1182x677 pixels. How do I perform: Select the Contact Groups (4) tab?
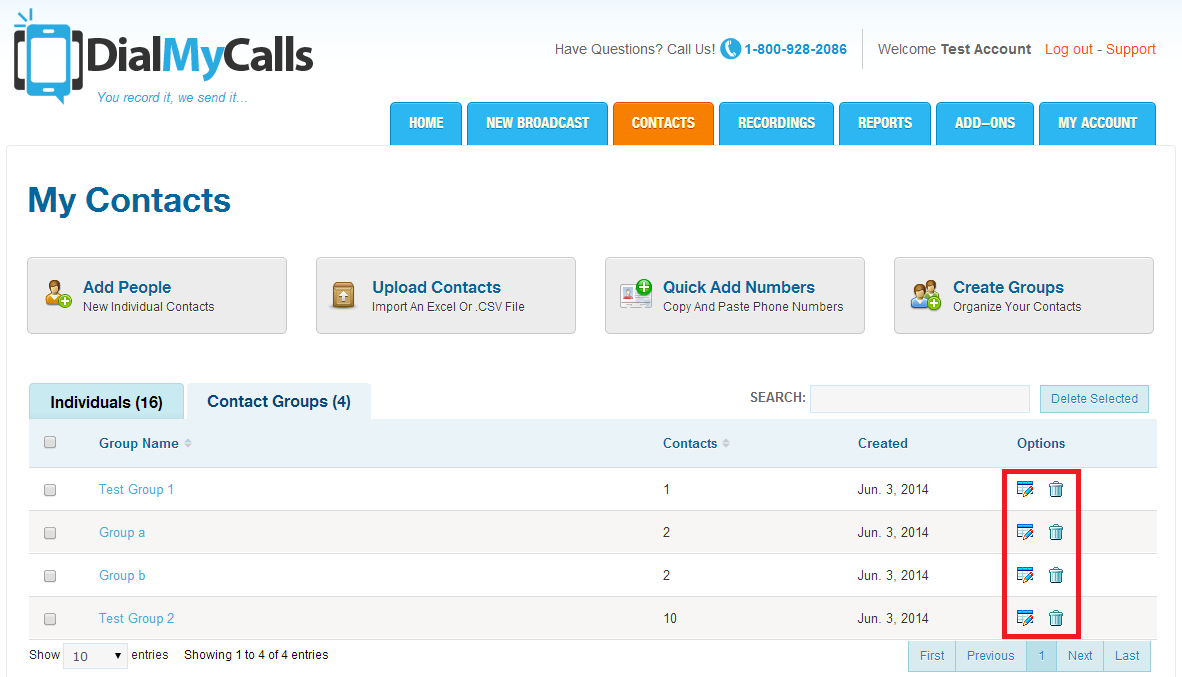point(279,402)
